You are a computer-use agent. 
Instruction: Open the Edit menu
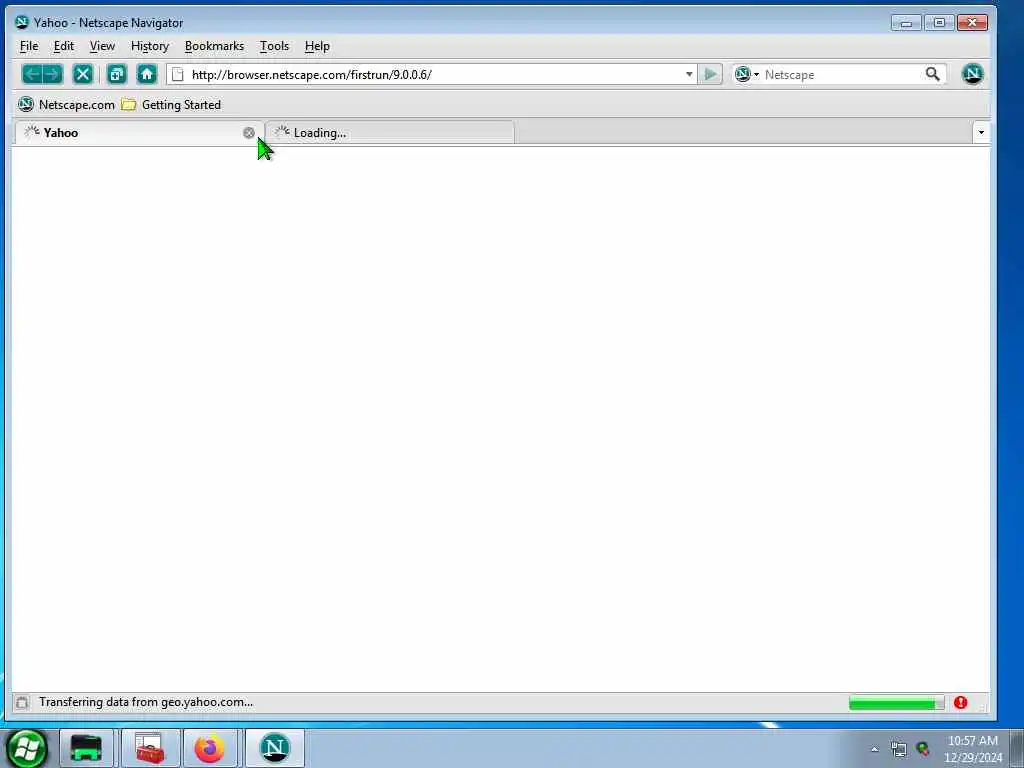click(x=63, y=46)
